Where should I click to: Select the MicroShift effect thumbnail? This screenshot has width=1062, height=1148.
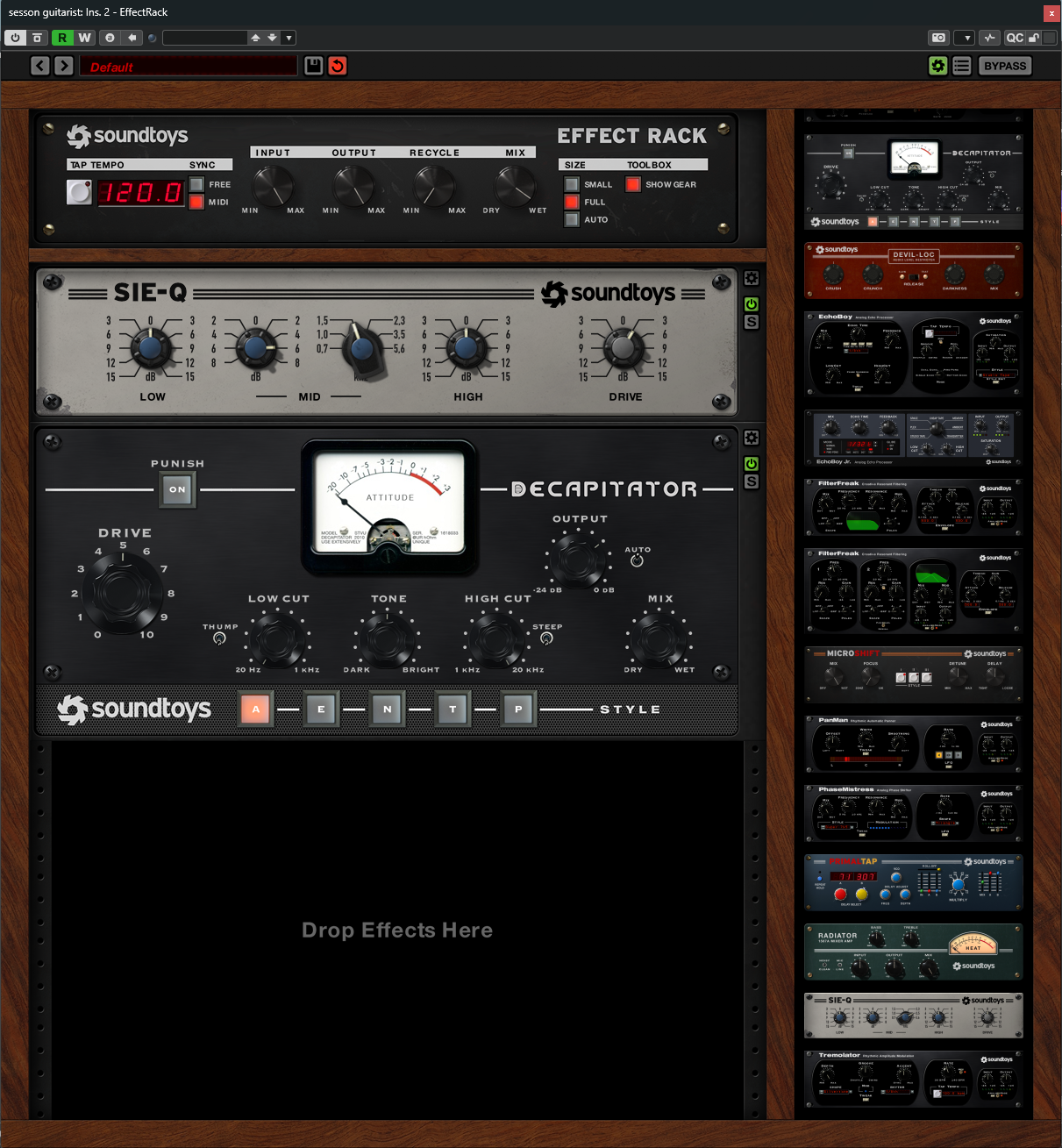(x=913, y=674)
